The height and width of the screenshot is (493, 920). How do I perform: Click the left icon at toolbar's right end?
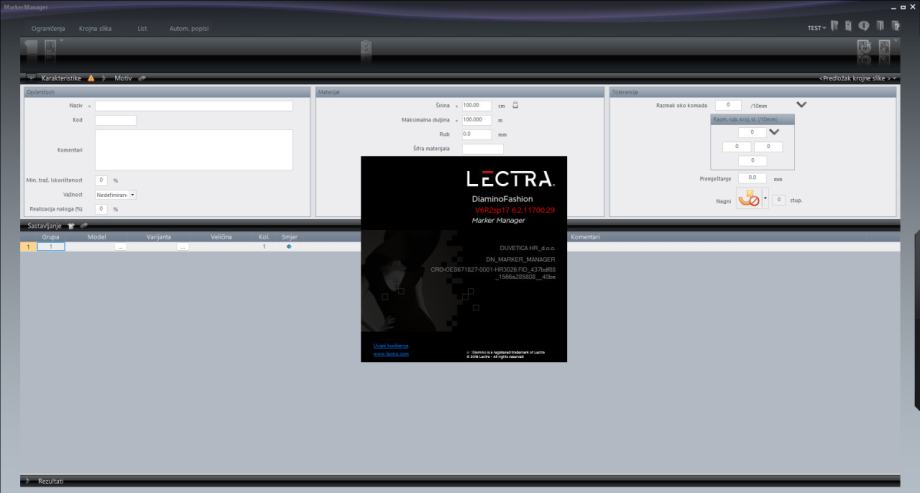(x=864, y=49)
